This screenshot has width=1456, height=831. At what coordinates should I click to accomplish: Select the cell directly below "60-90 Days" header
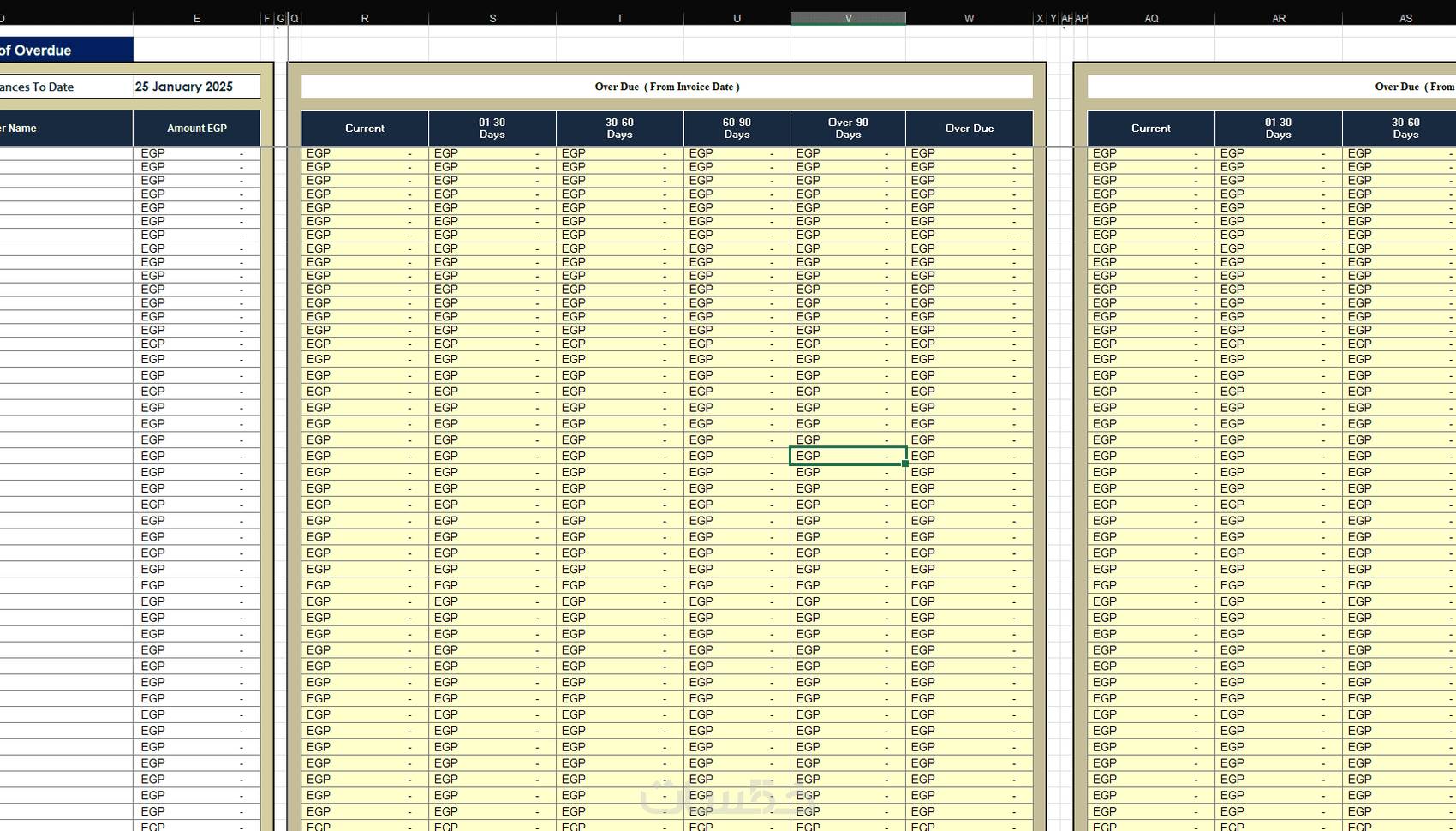coord(737,153)
